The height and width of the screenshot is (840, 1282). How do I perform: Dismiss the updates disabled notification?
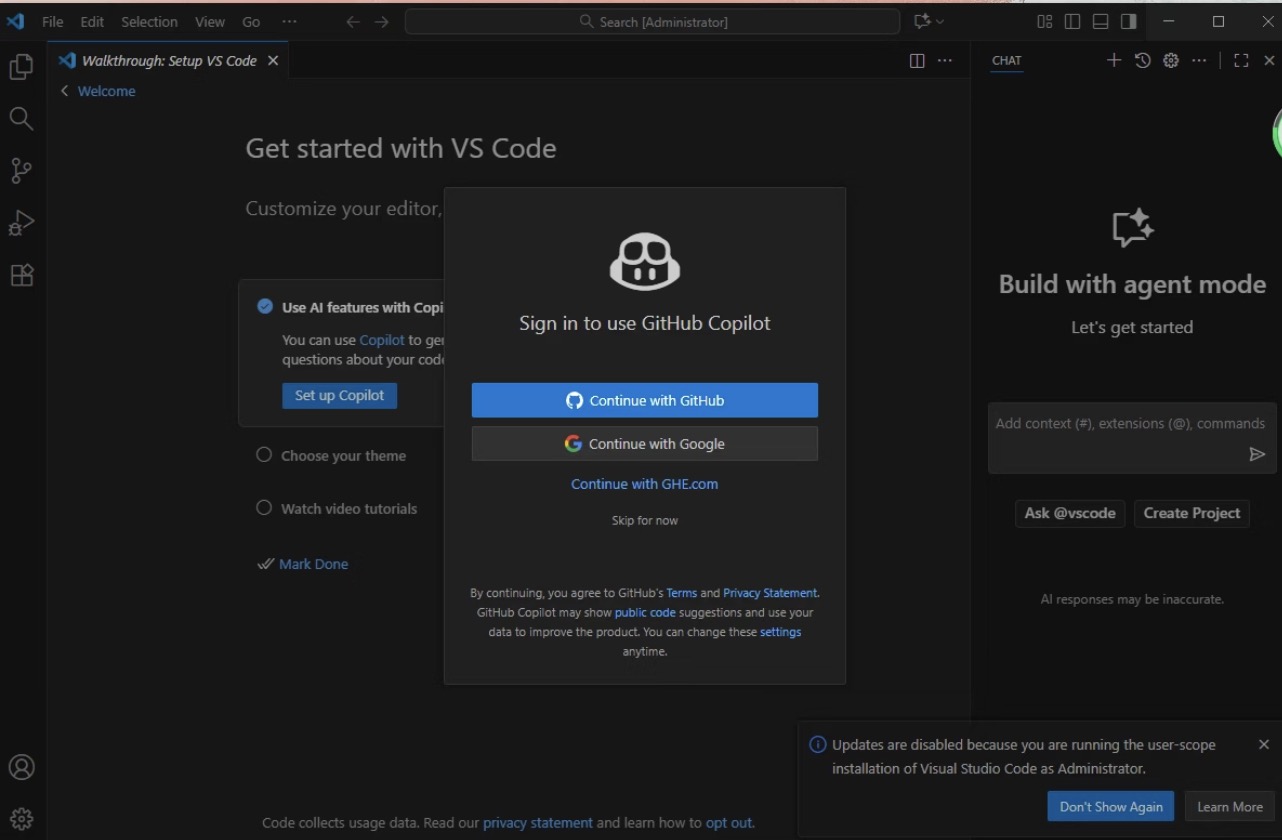click(x=1263, y=744)
